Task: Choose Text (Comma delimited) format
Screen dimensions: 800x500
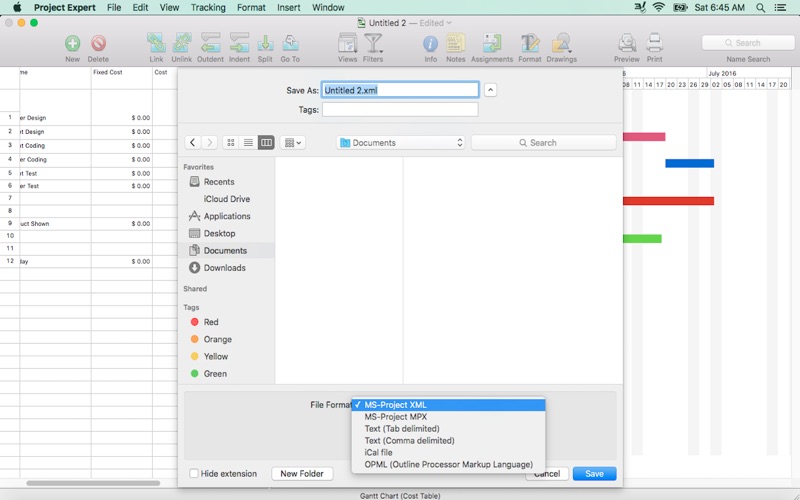Action: click(448, 440)
